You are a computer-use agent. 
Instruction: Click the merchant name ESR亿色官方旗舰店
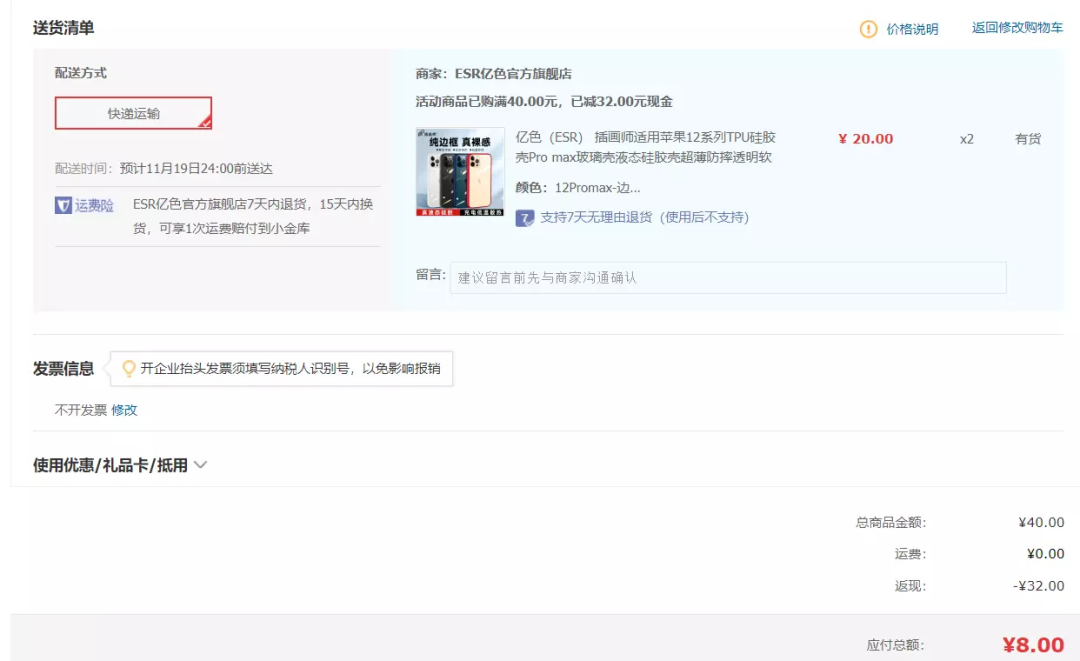(513, 74)
